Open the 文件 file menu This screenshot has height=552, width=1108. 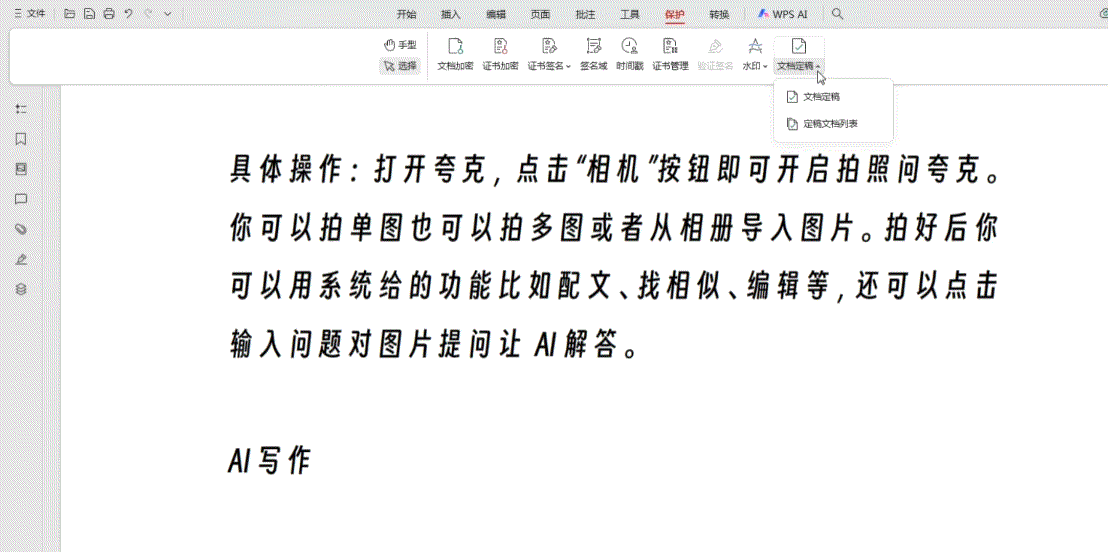[30, 14]
